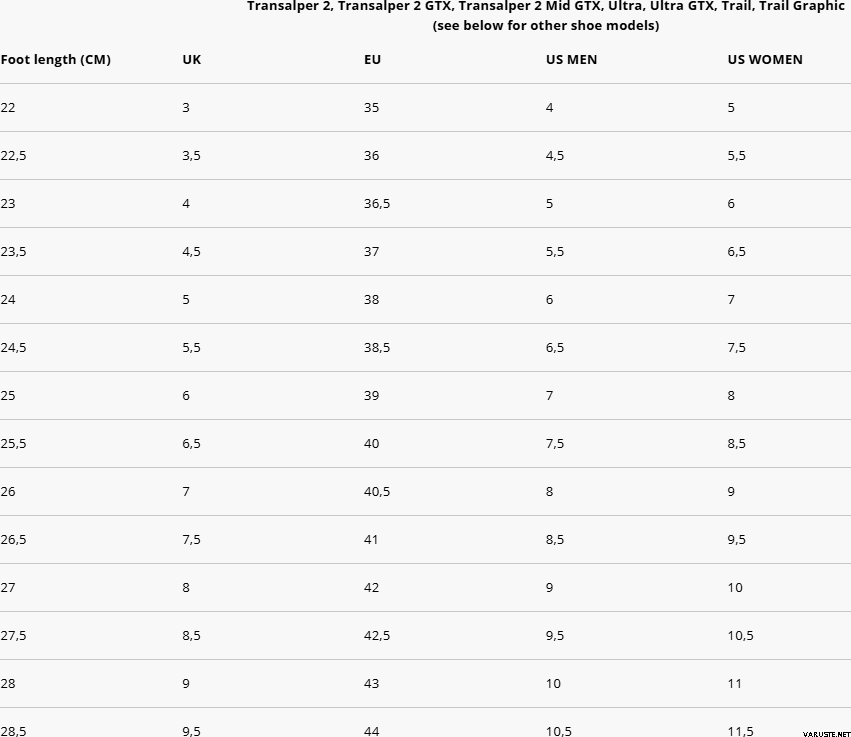Viewport: 851px width, 737px height.
Task: Select EU size 40,5 cell
Action: point(377,492)
